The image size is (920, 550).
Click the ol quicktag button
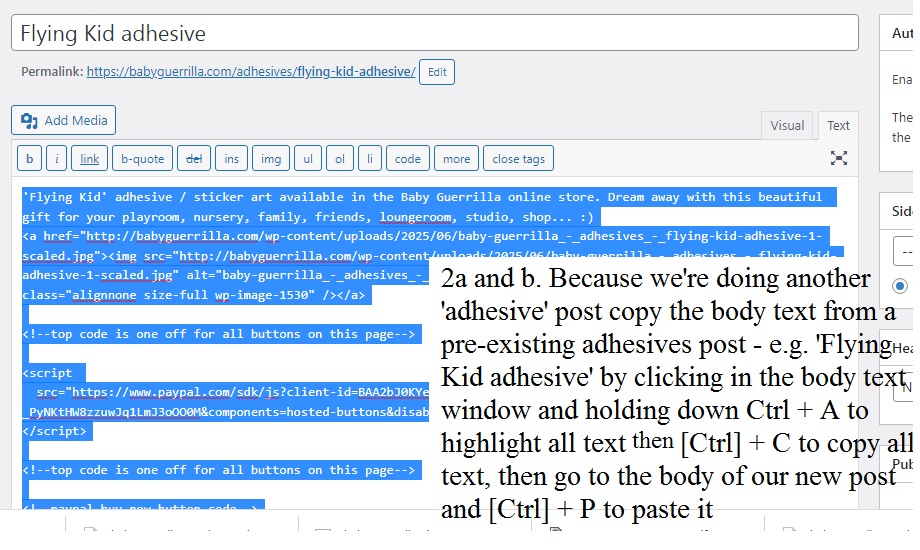340,158
